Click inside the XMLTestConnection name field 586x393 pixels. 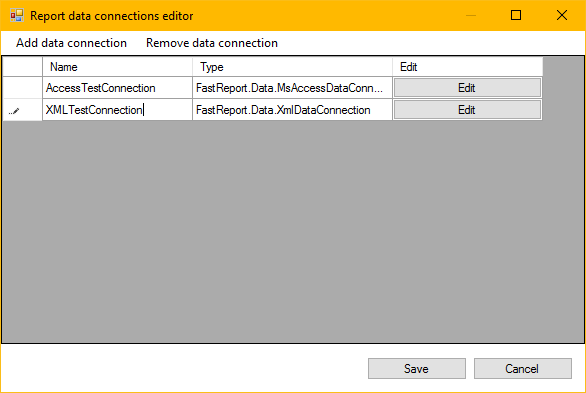[117, 110]
